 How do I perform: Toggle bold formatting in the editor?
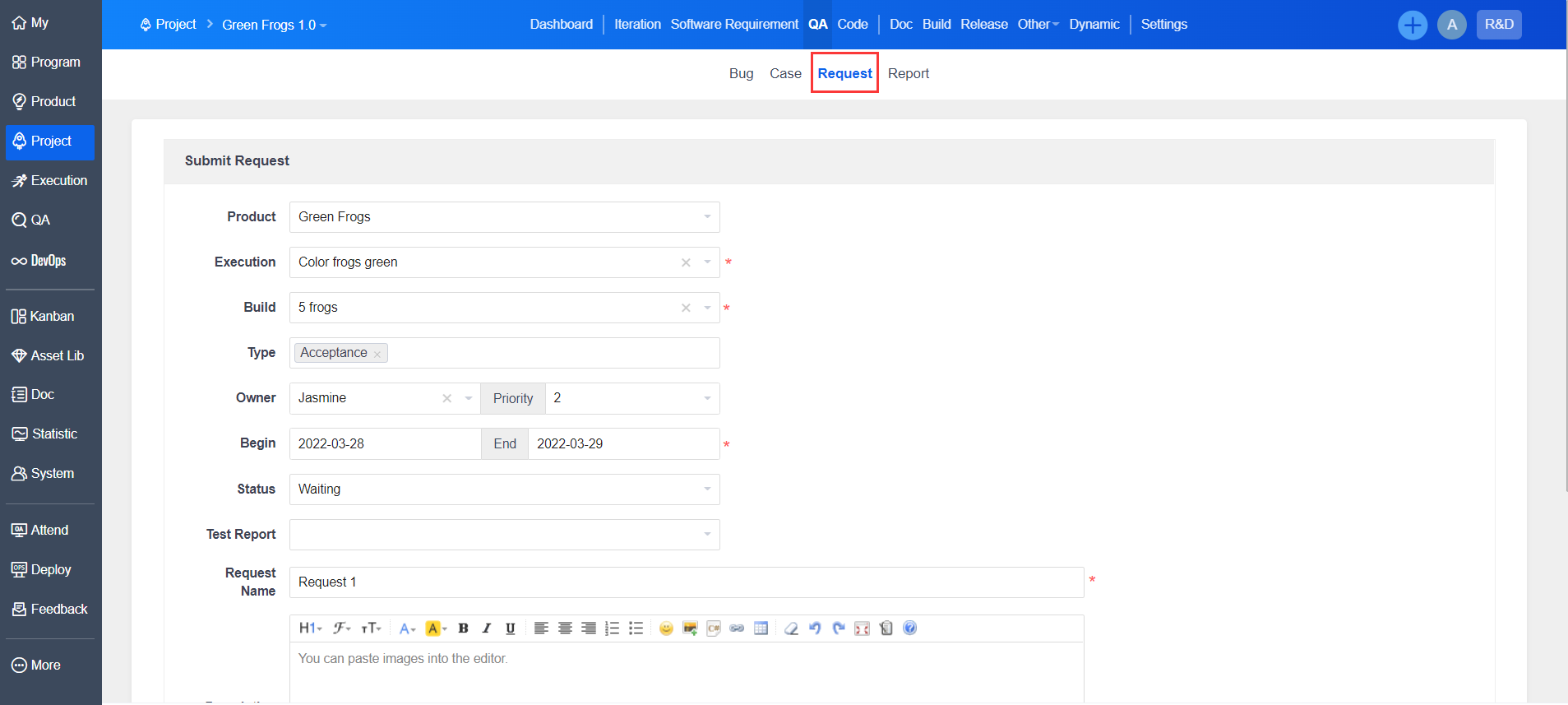click(463, 628)
